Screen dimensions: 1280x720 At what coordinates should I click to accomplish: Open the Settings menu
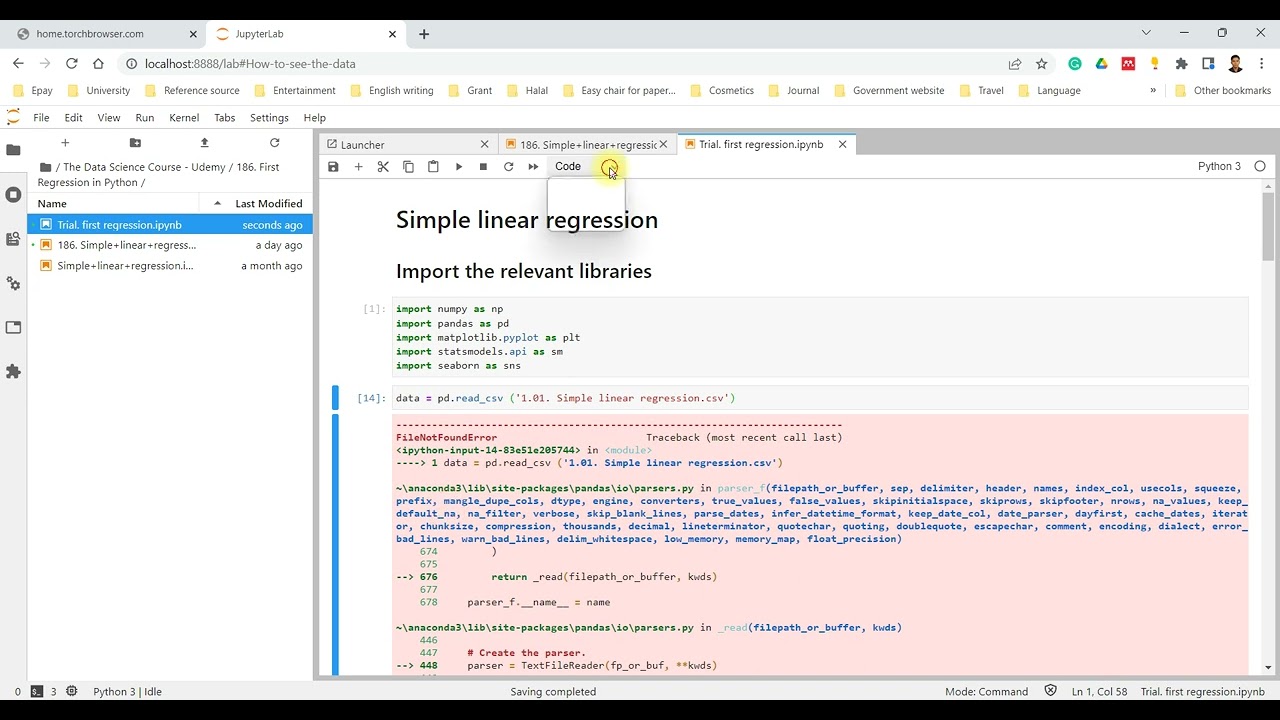[269, 118]
